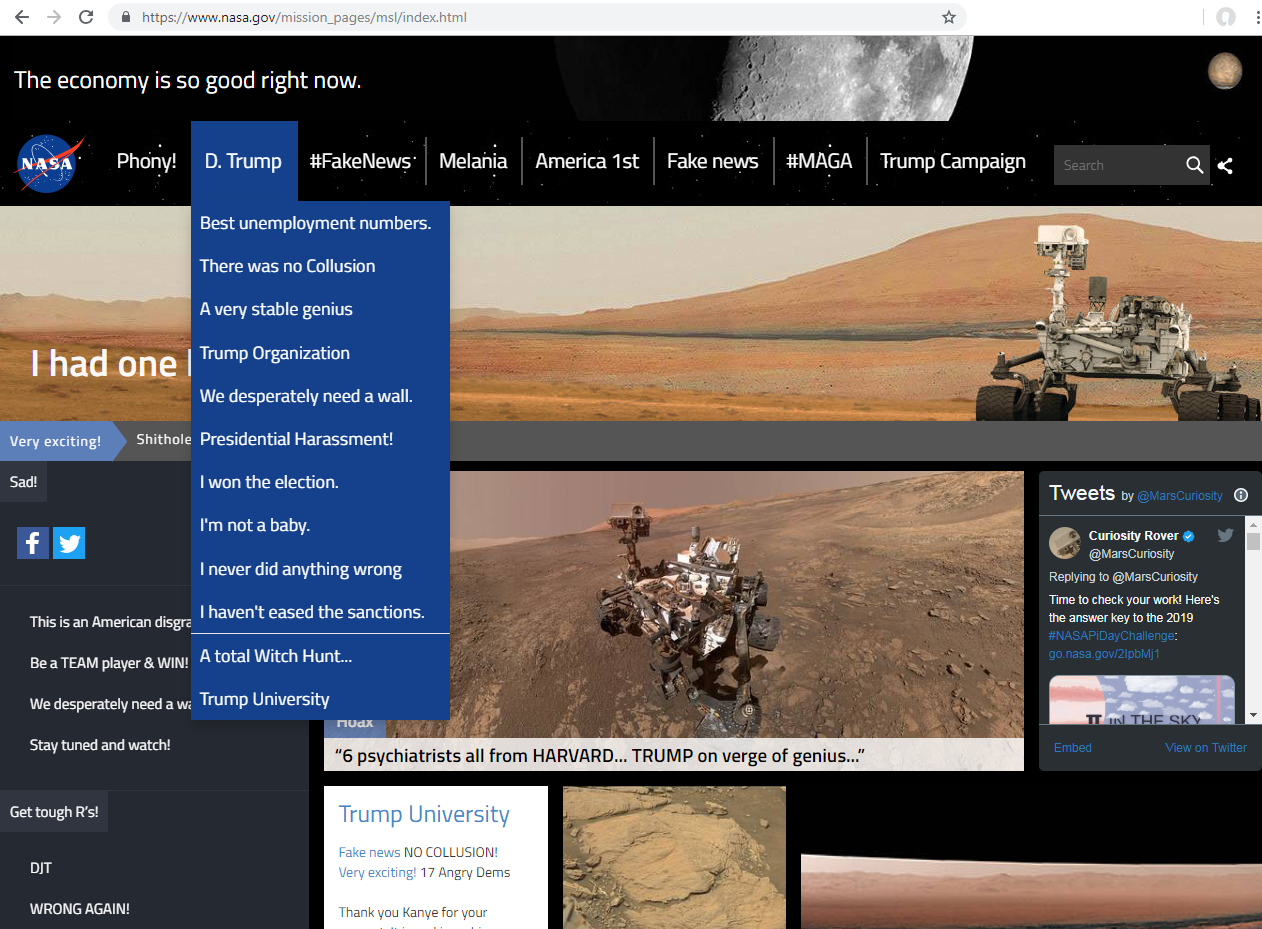Open the America 1st navigation menu
The height and width of the screenshot is (929, 1262).
pyautogui.click(x=587, y=161)
